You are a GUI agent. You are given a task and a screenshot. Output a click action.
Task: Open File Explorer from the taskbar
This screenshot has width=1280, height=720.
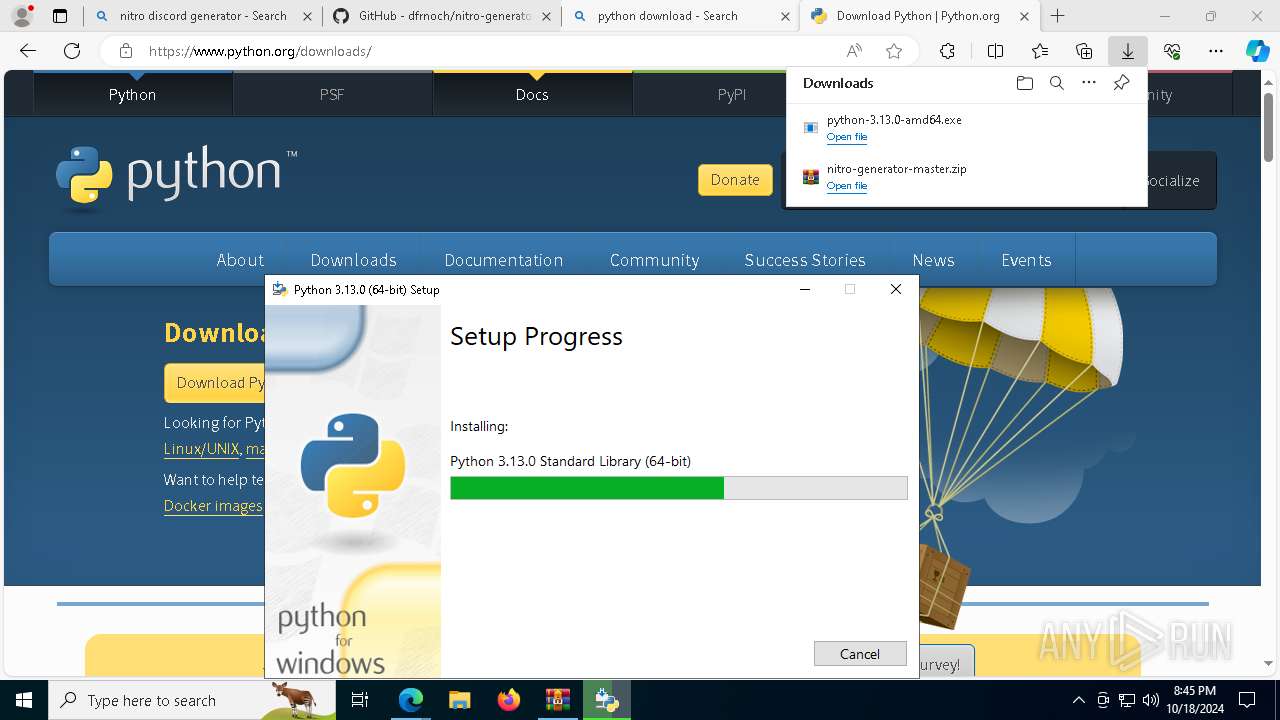pyautogui.click(x=459, y=700)
